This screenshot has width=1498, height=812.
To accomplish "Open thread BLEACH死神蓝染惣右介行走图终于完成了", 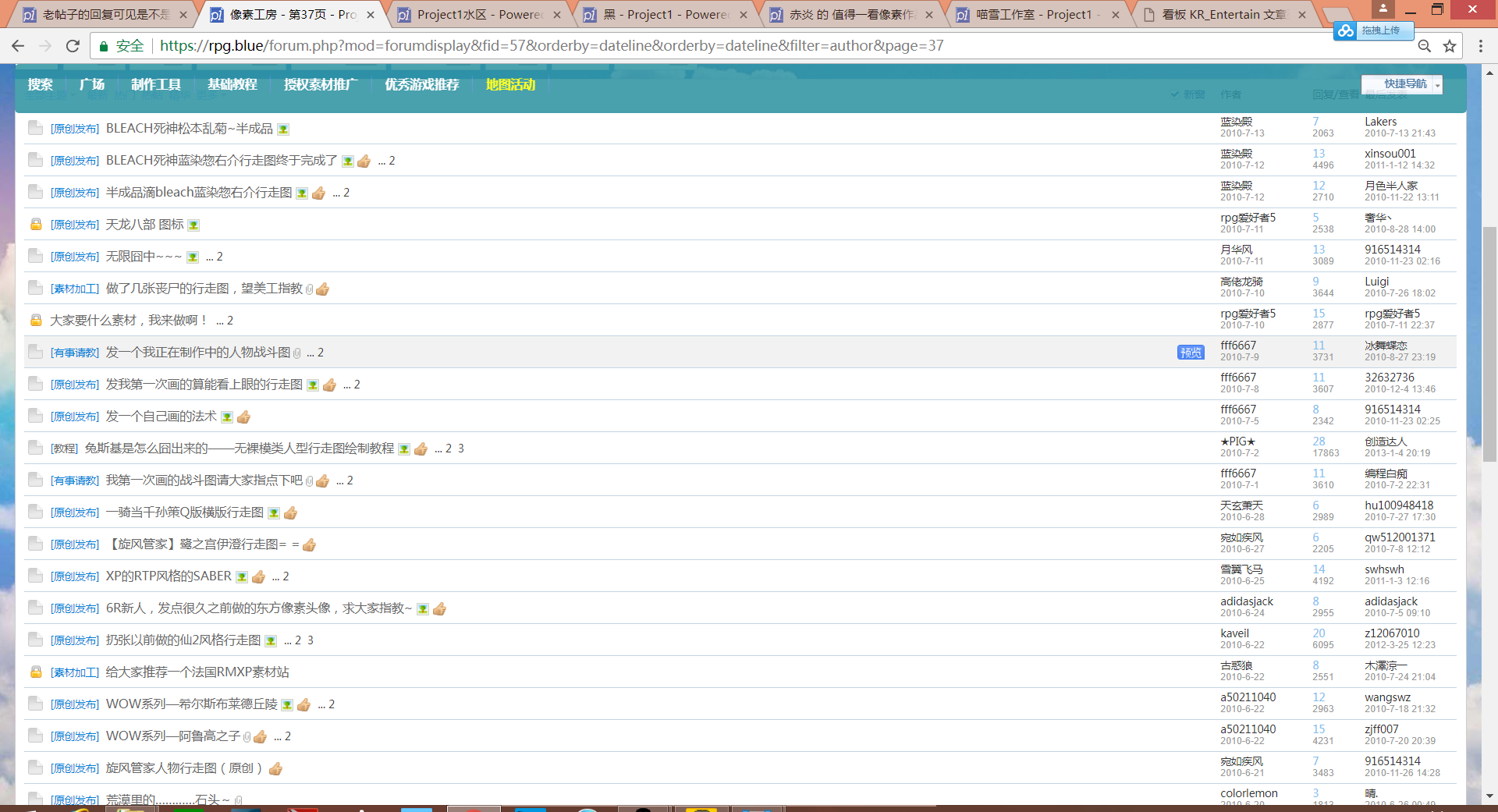I will [222, 161].
